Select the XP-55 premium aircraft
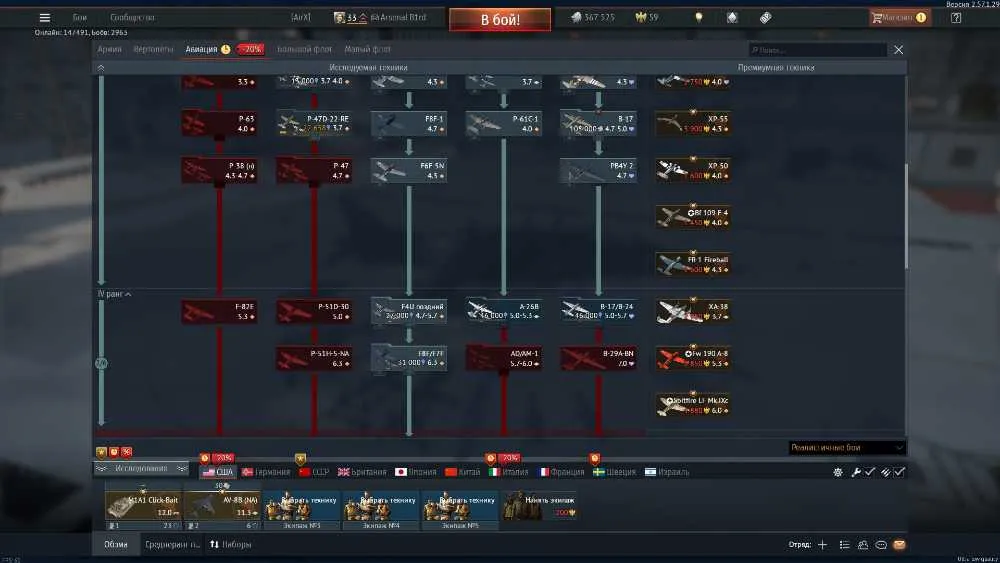The height and width of the screenshot is (563, 1000). coord(693,123)
